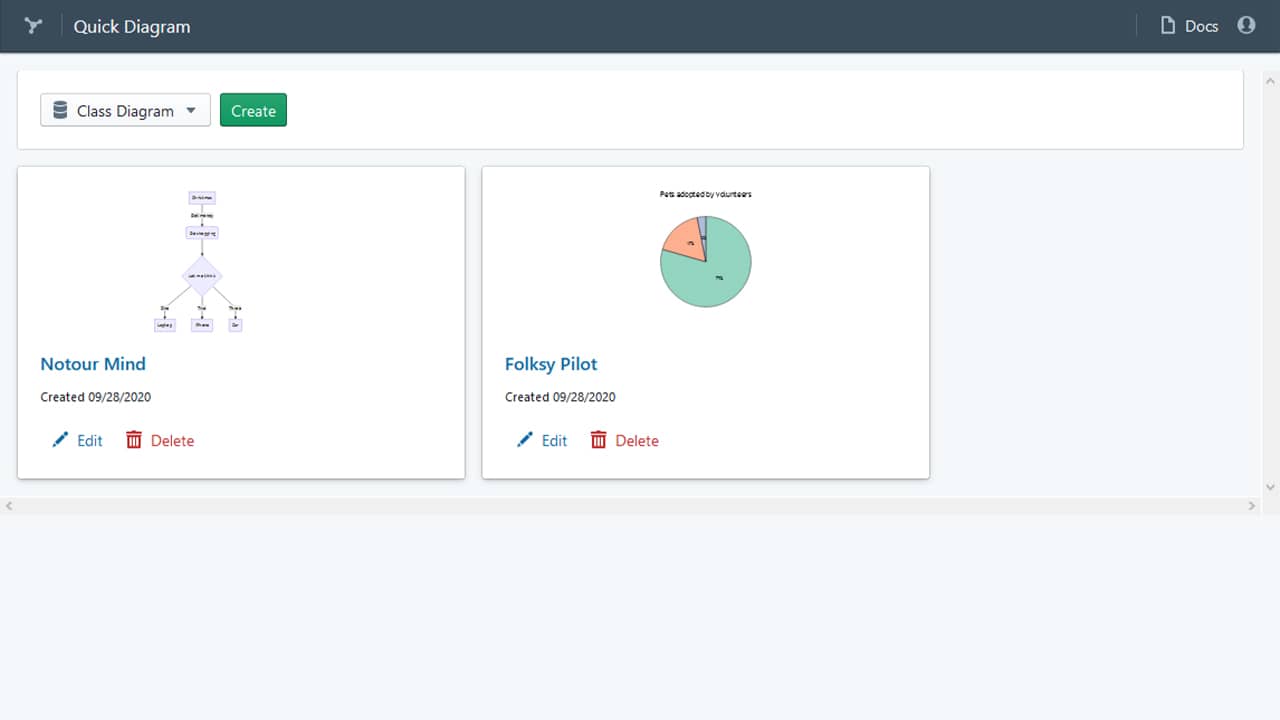Click the pencil icon on Folksy Pilot
The height and width of the screenshot is (720, 1280).
click(x=525, y=440)
